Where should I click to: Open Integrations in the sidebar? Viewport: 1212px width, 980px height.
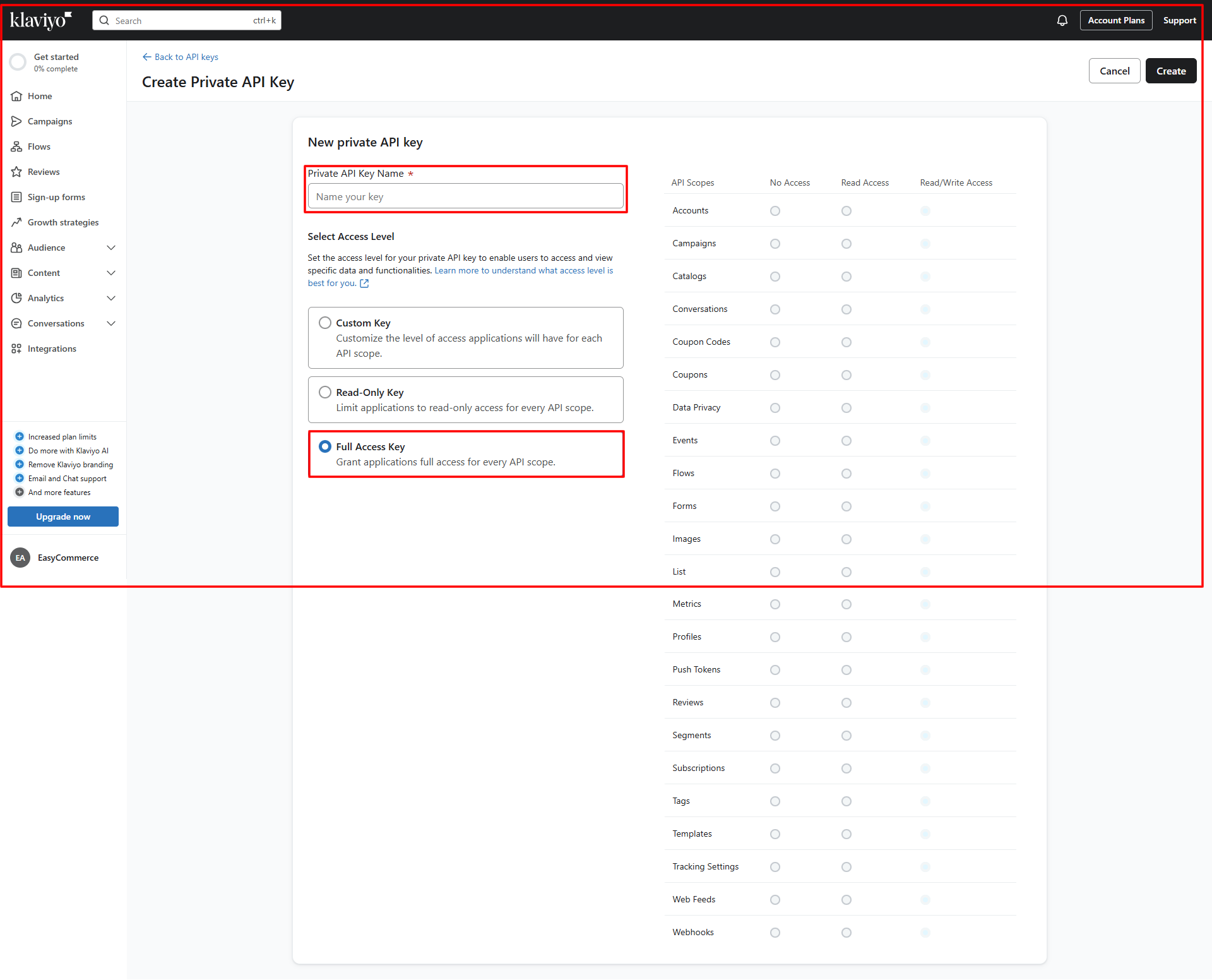tap(52, 349)
